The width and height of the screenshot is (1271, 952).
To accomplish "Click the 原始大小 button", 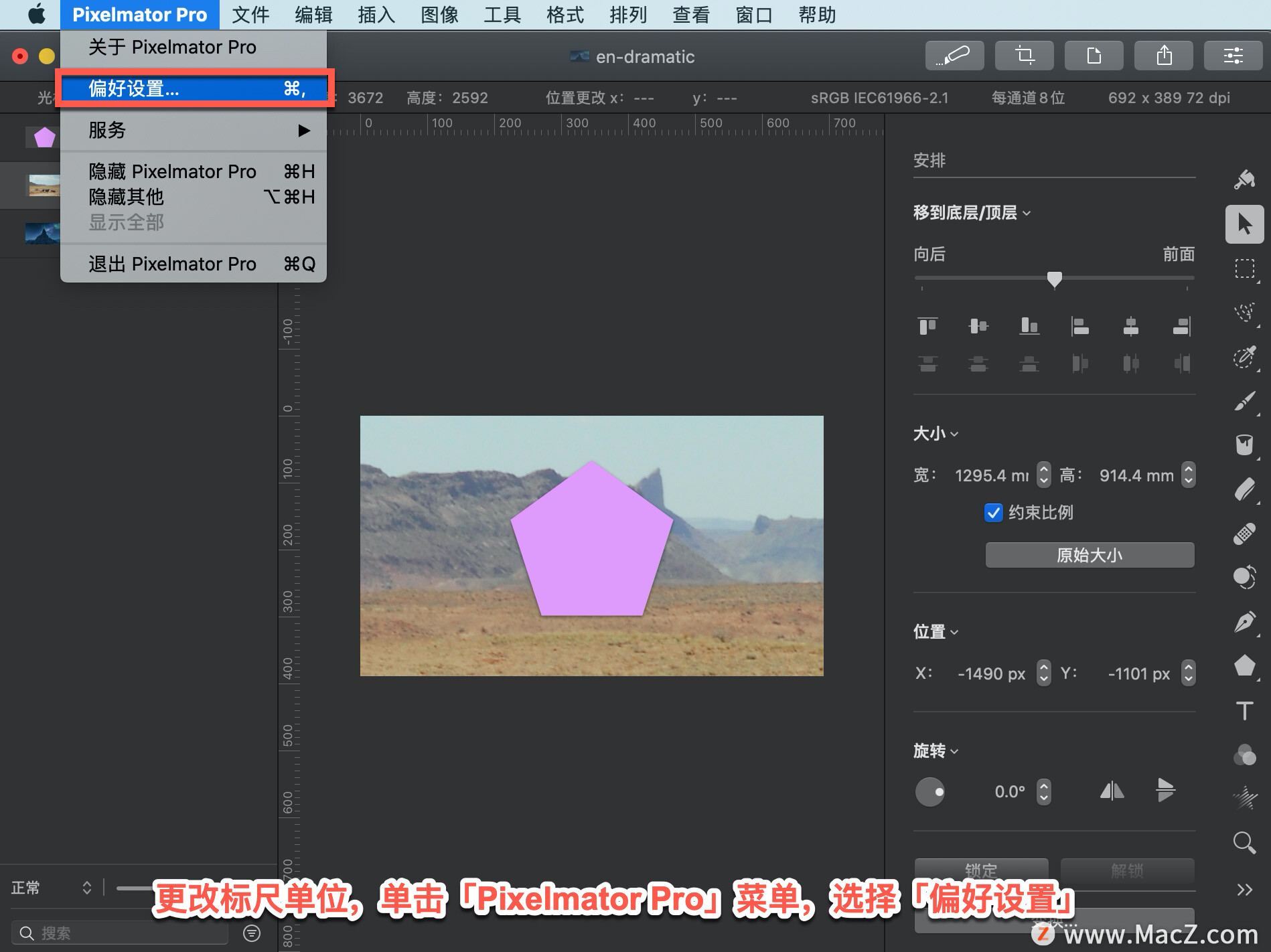I will (x=1090, y=555).
